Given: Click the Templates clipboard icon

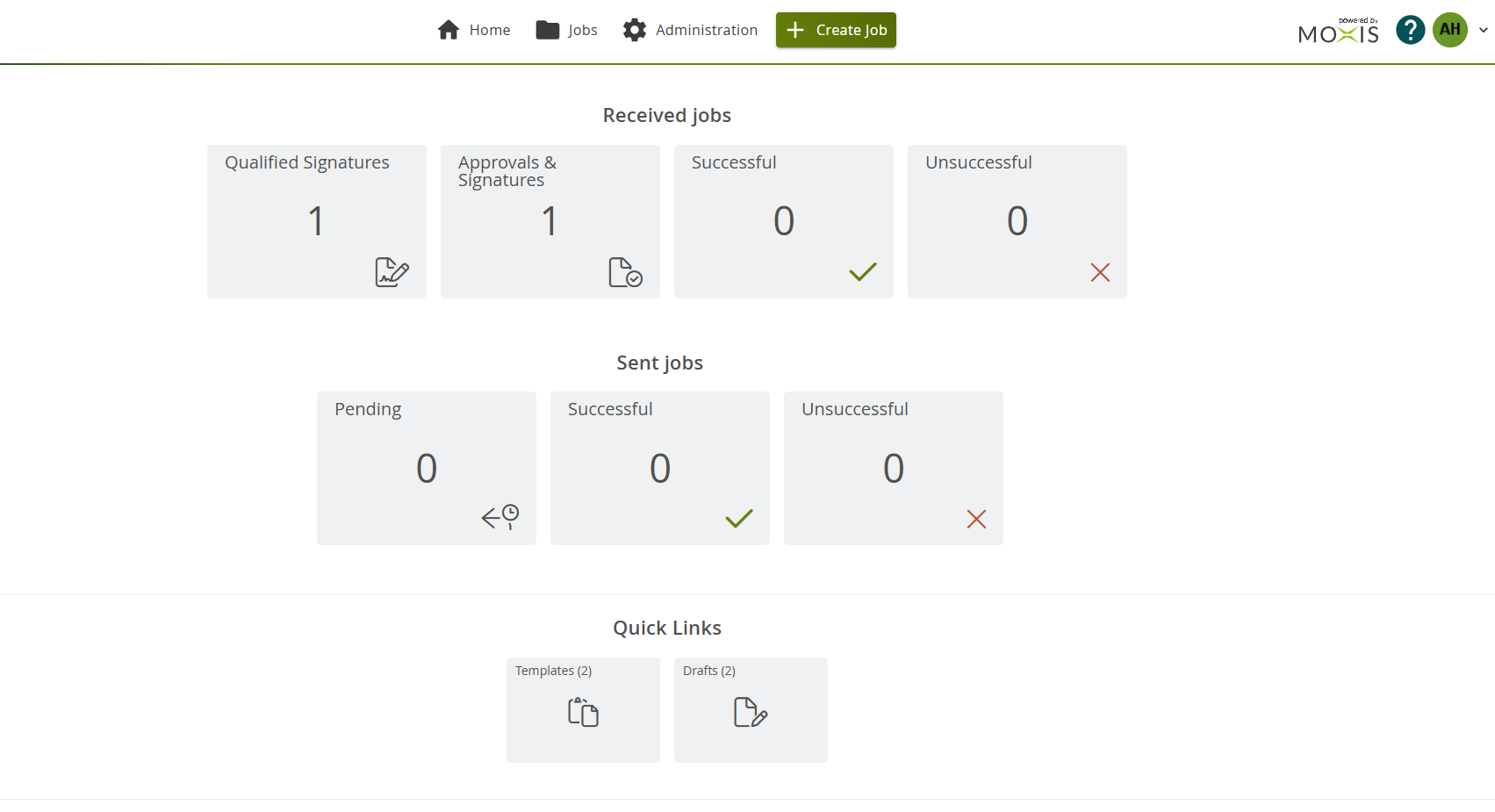Looking at the screenshot, I should pyautogui.click(x=583, y=712).
